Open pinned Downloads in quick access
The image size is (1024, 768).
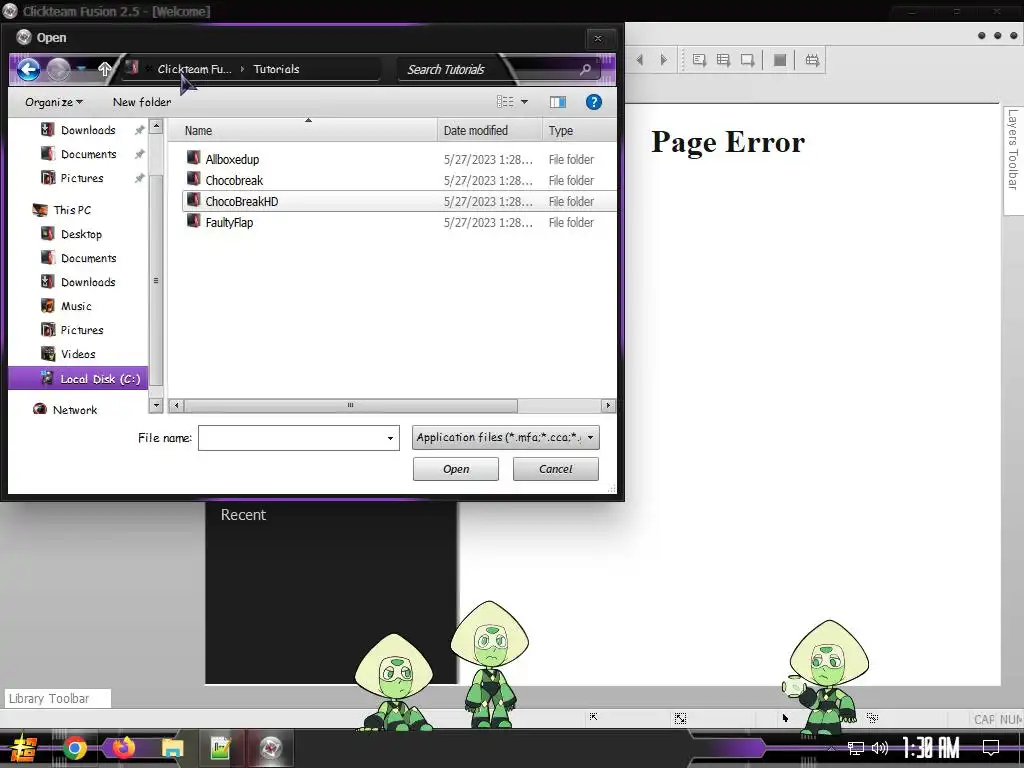tap(88, 130)
